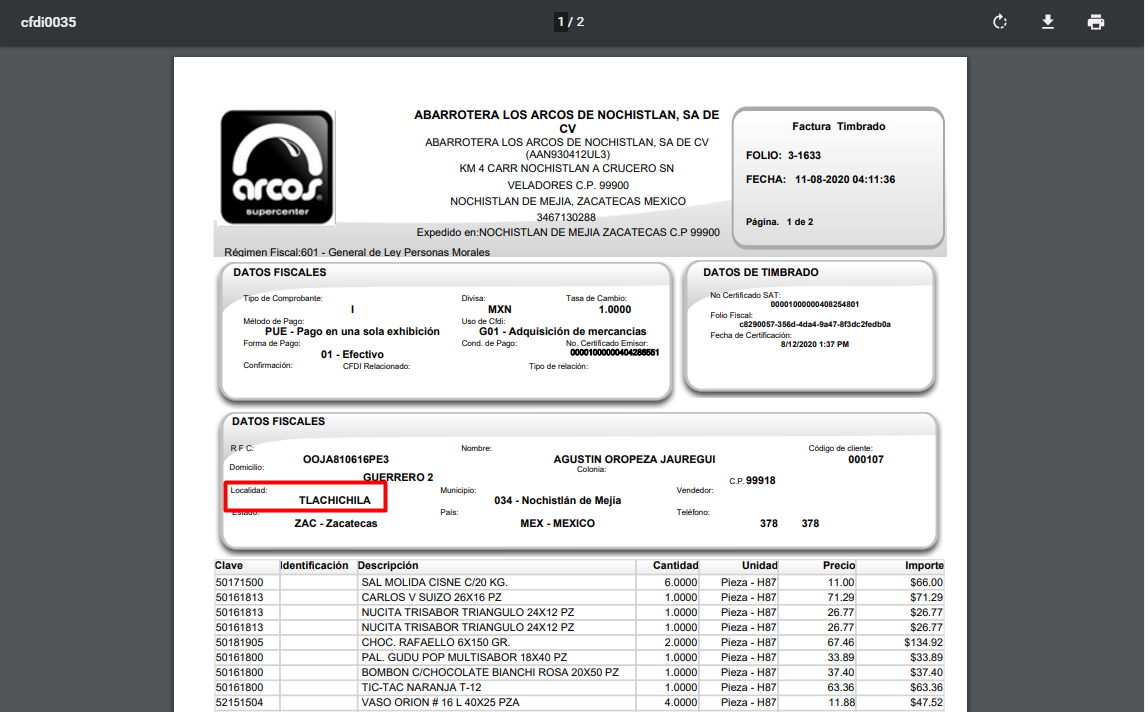The image size is (1145, 712).
Task: Select the FOLIO value 3-1633
Action: coord(804,156)
